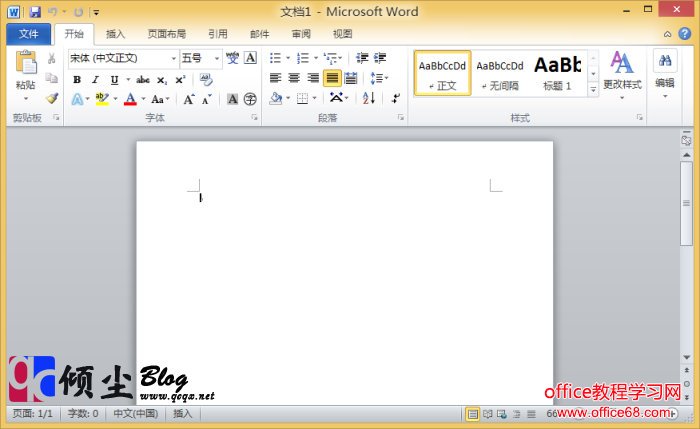
Task: Apply the 标题 1 style
Action: pyautogui.click(x=557, y=73)
